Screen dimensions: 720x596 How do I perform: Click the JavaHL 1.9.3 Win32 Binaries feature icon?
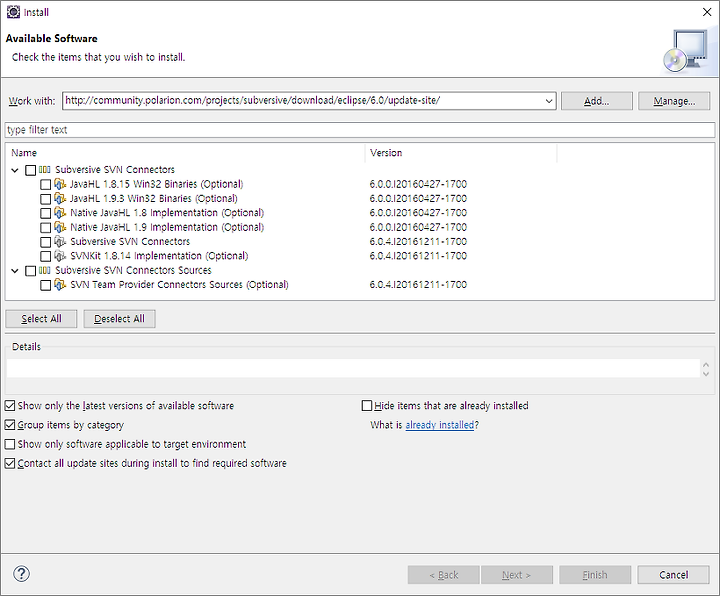(x=60, y=198)
